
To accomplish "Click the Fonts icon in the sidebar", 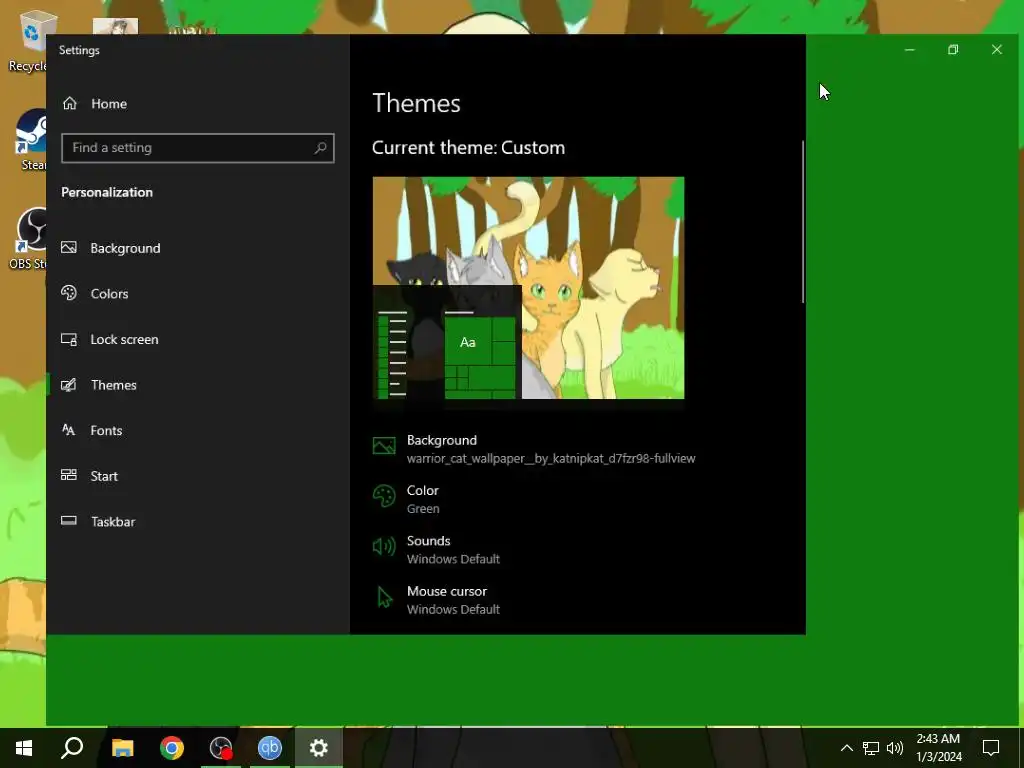I will (69, 430).
